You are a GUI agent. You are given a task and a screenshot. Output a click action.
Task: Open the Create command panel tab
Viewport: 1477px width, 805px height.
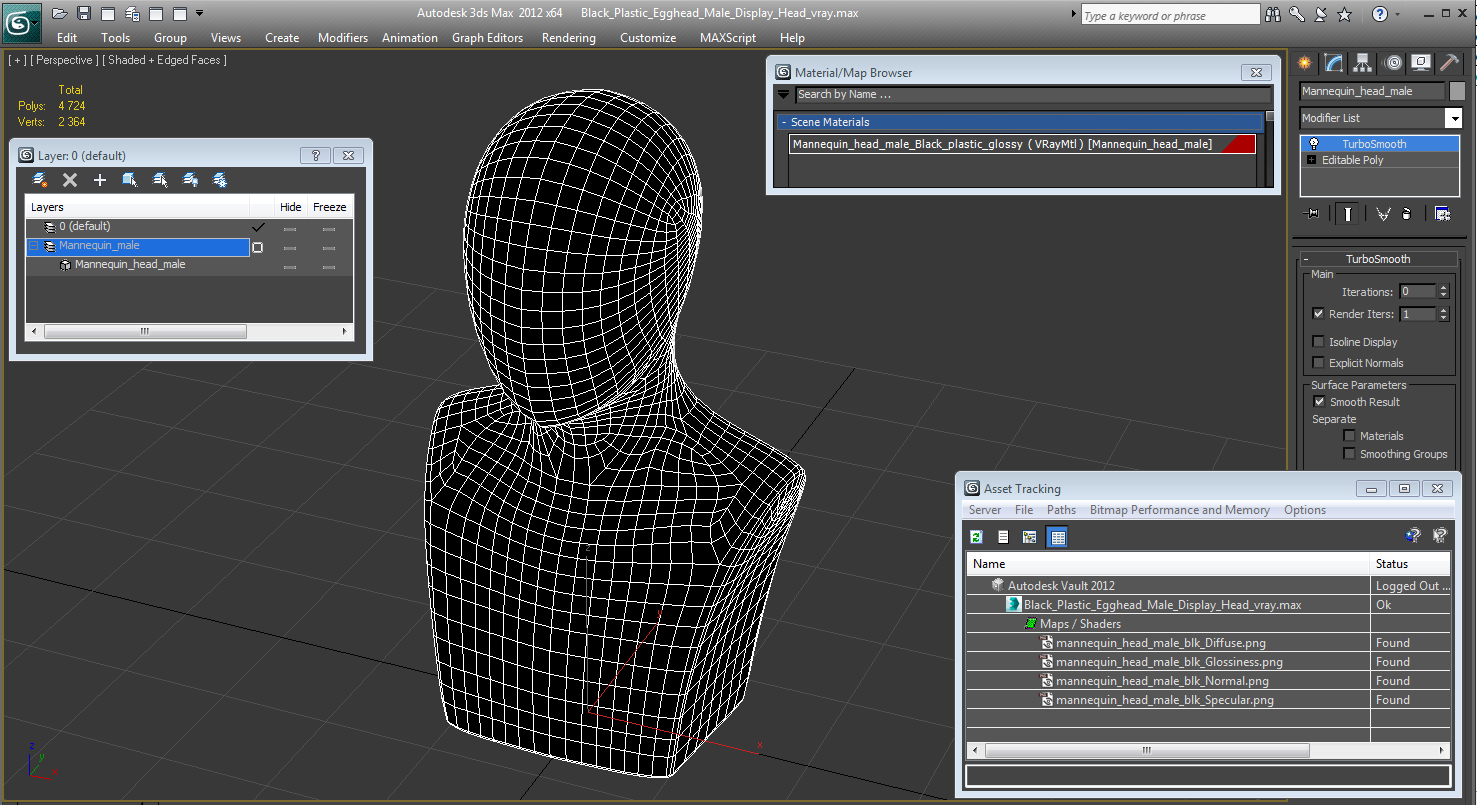tap(1305, 63)
